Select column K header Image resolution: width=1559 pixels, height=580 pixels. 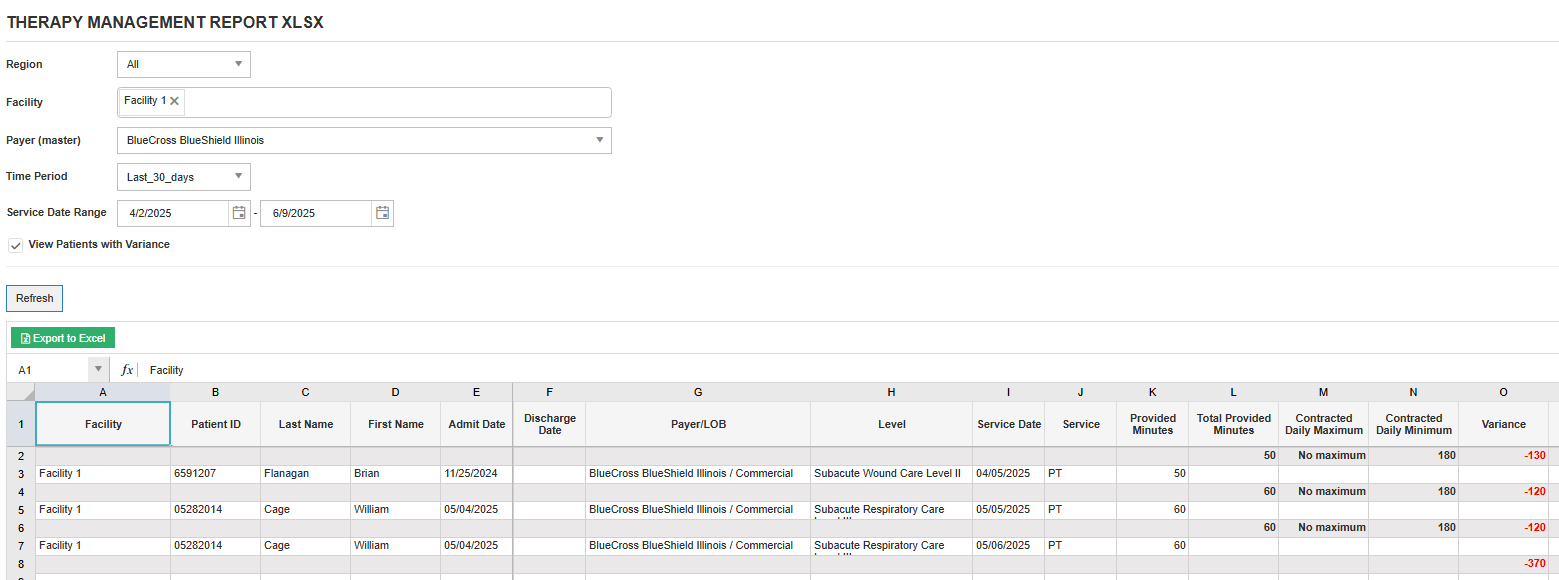pyautogui.click(x=1152, y=392)
